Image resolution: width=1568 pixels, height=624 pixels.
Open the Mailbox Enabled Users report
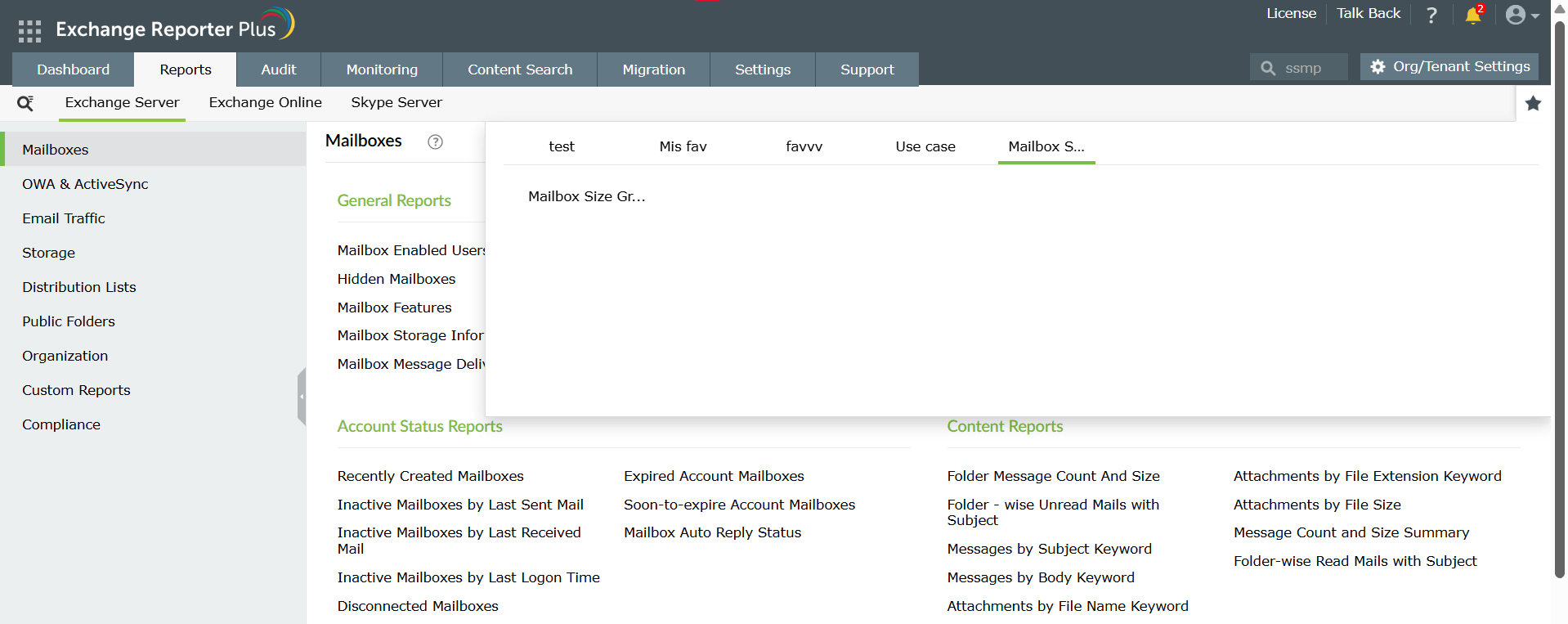pyautogui.click(x=411, y=250)
